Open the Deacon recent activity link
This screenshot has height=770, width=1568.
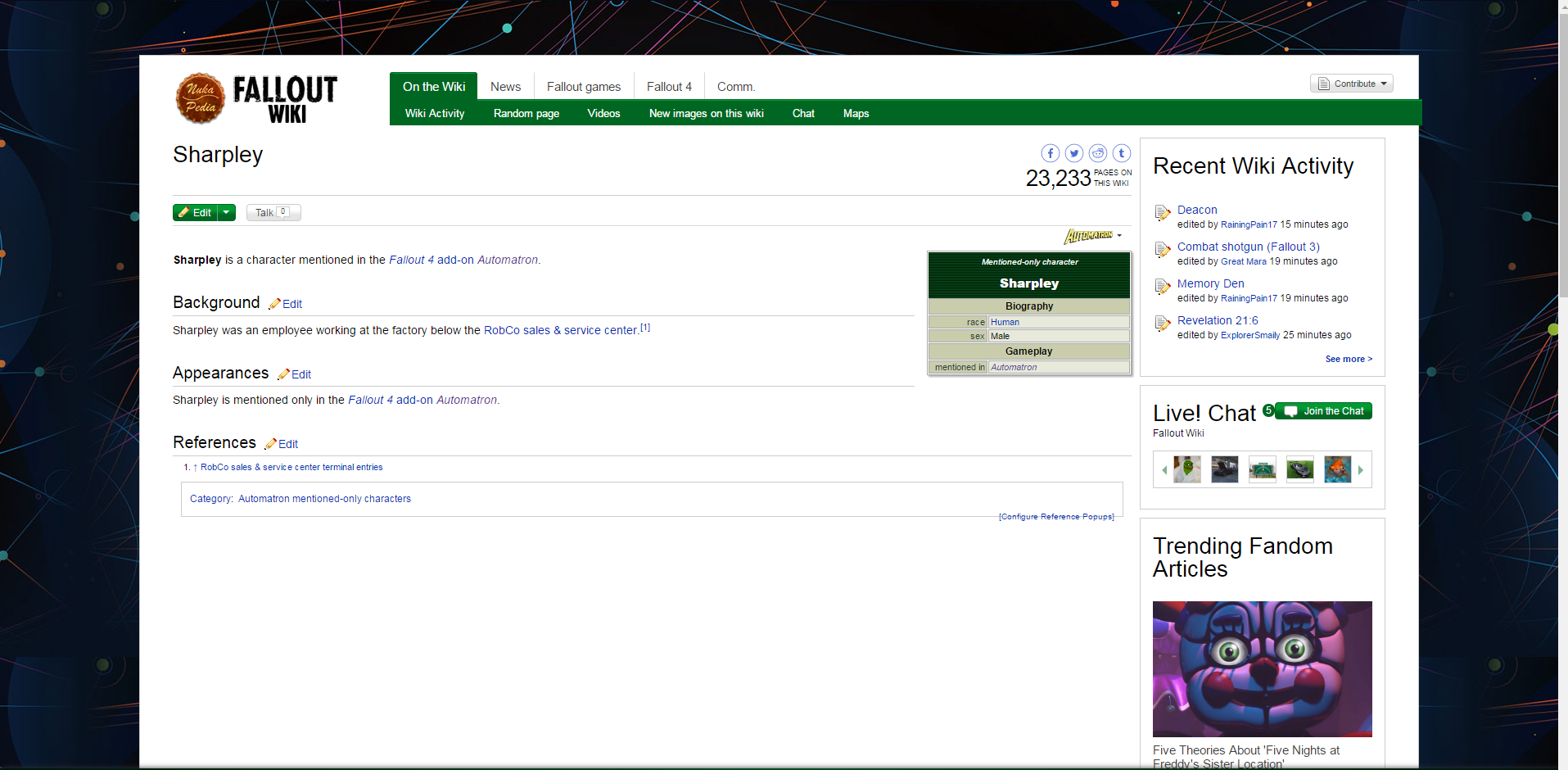pos(1197,210)
